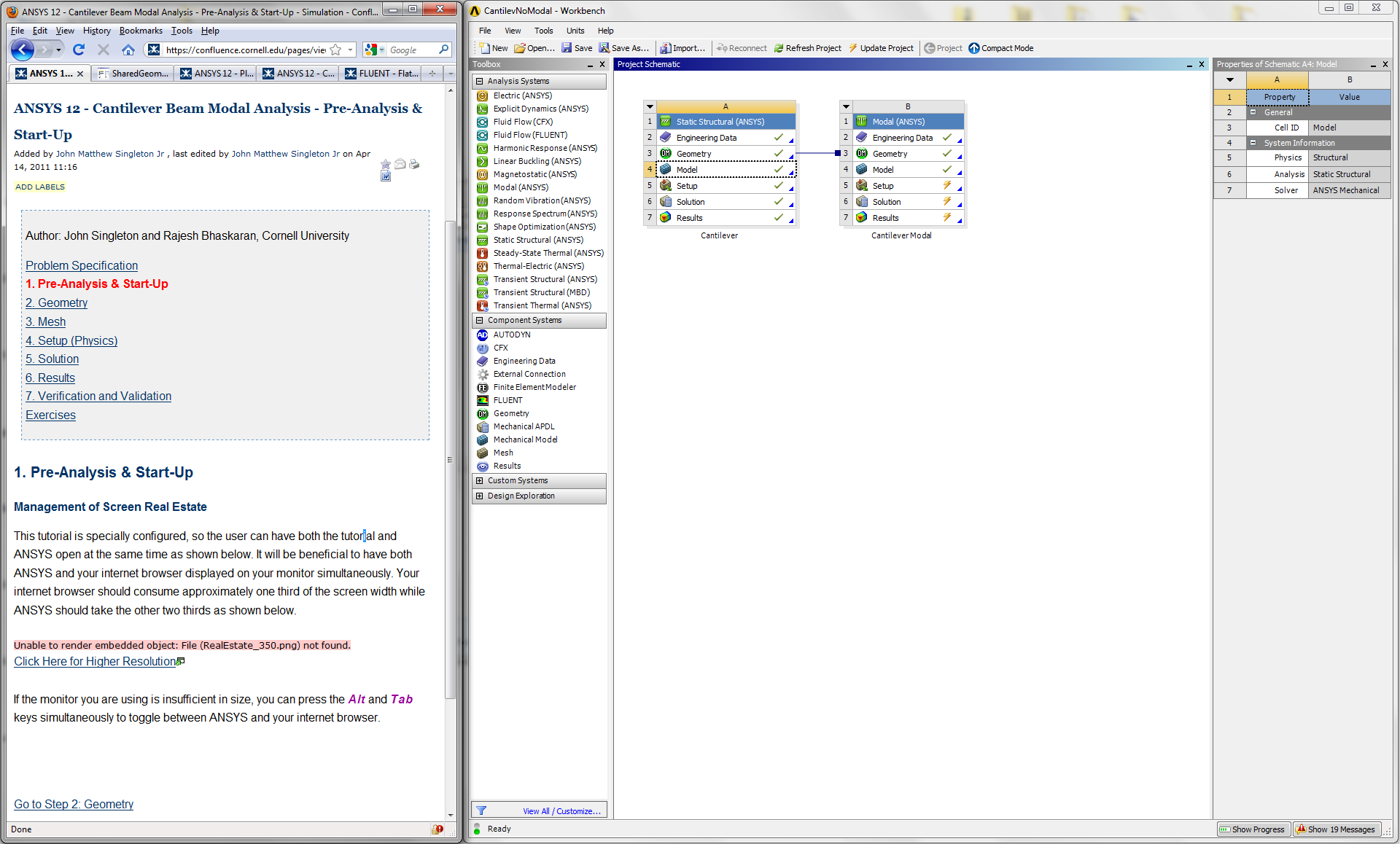Click Import… in the Workbench toolbar
Screen dimensions: 1400x844
(682, 48)
